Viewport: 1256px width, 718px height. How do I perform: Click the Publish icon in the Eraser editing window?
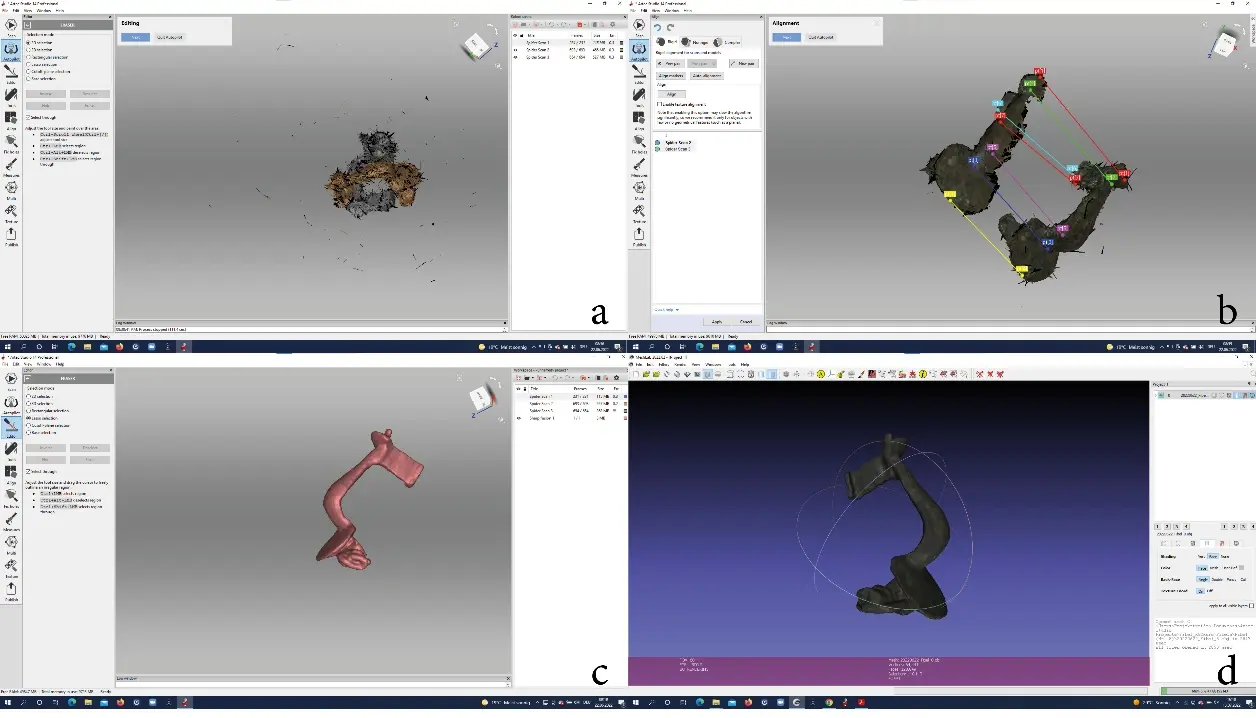[x=11, y=236]
